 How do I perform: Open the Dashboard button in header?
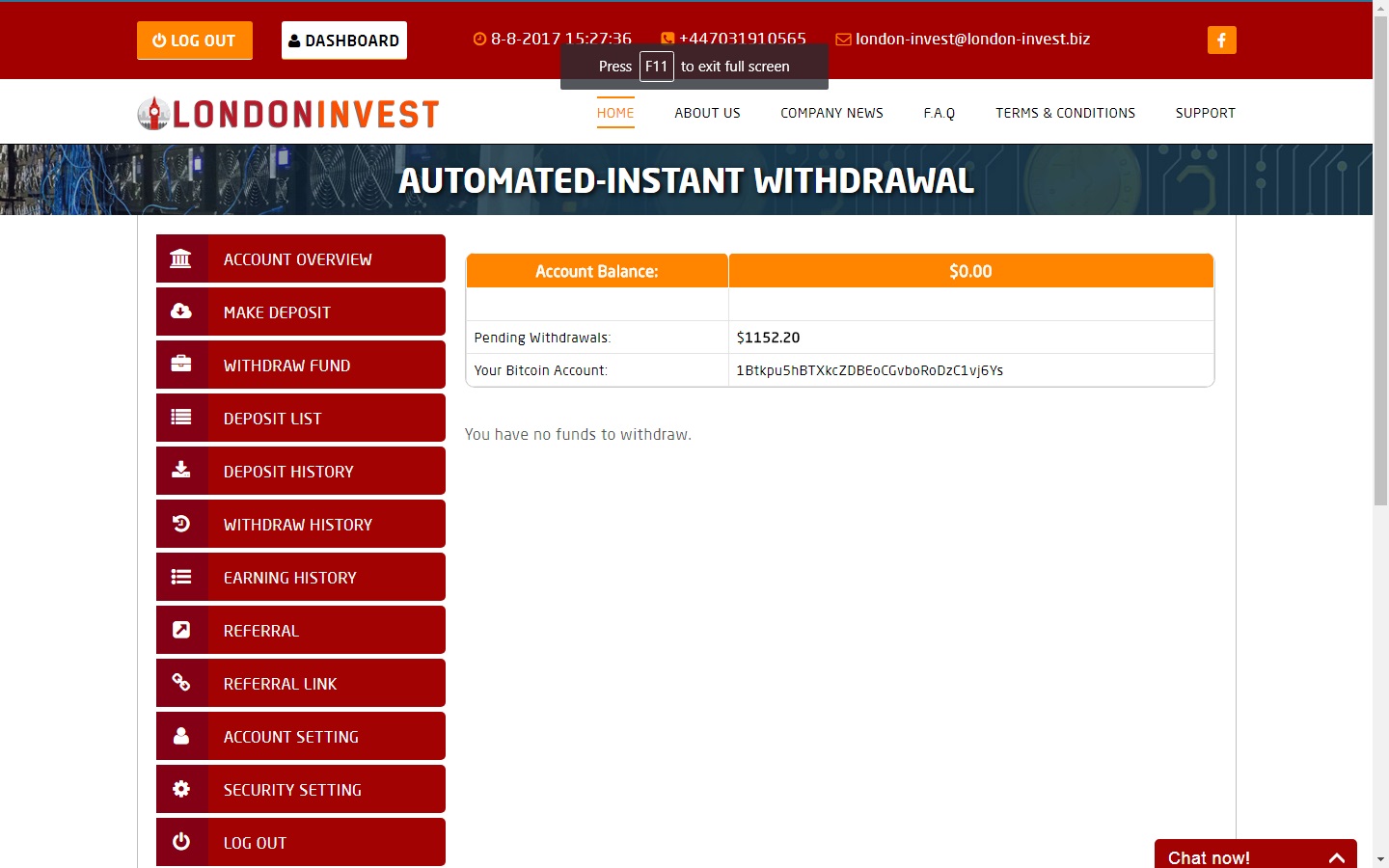[x=344, y=41]
